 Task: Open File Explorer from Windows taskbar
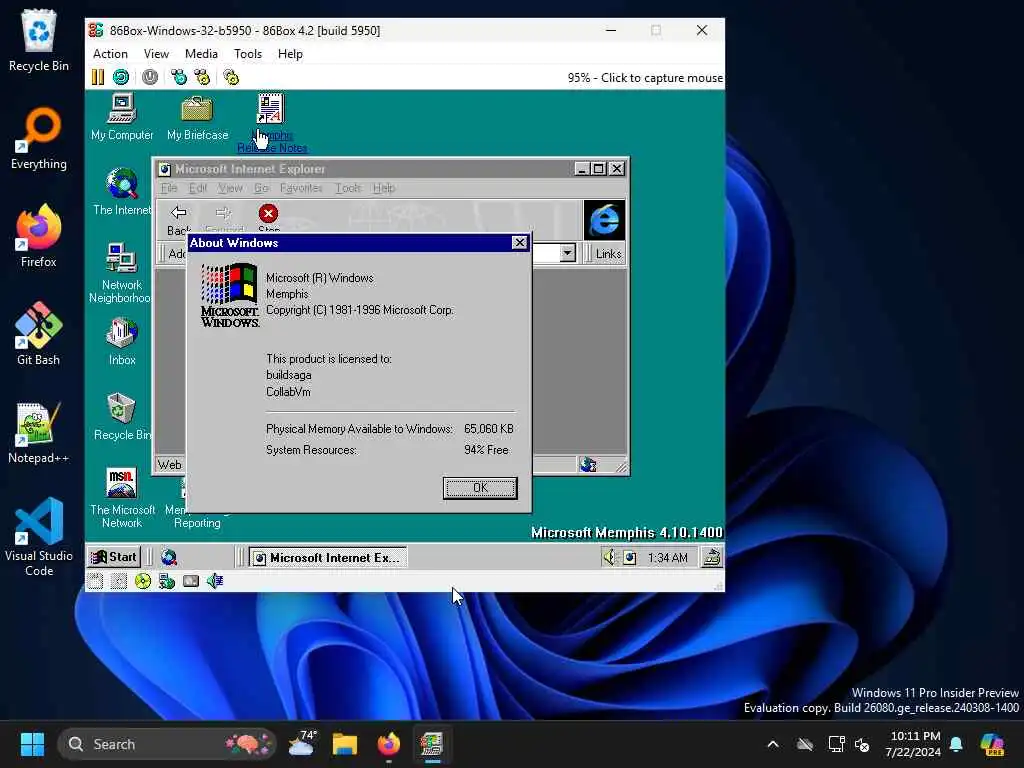345,744
